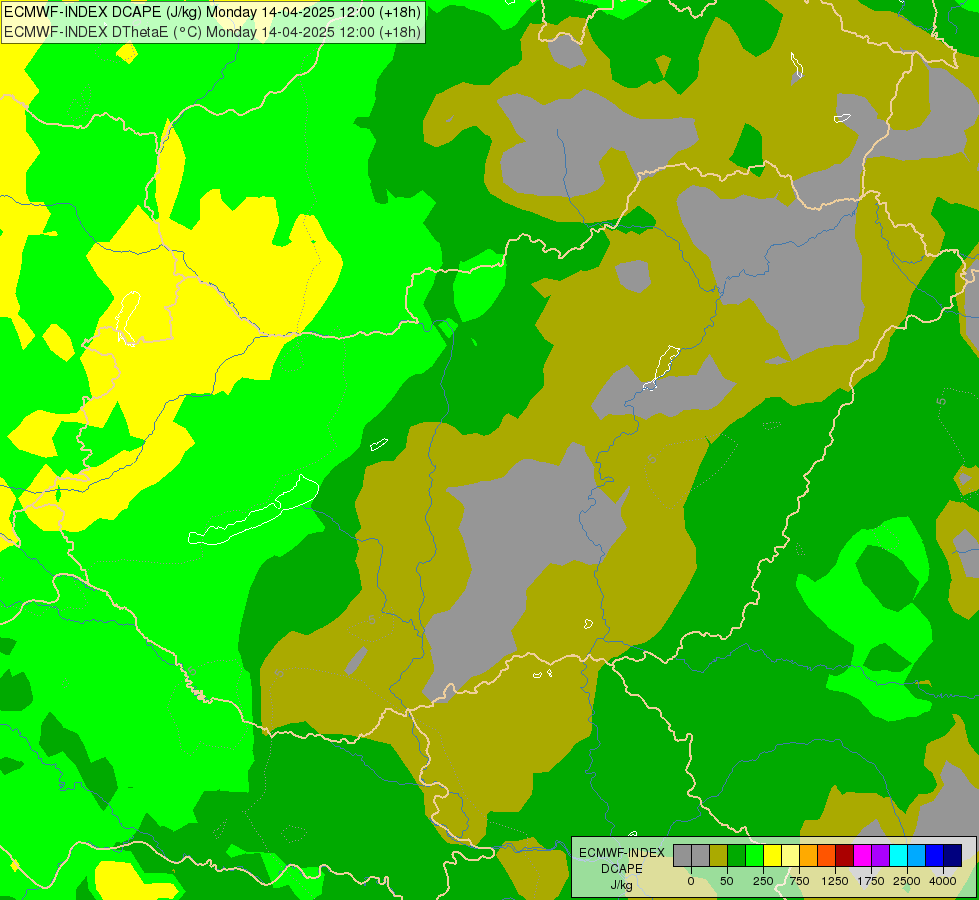Click the olive swatch in the DCAPE legend
Screen dimensions: 979x900
[x=719, y=855]
